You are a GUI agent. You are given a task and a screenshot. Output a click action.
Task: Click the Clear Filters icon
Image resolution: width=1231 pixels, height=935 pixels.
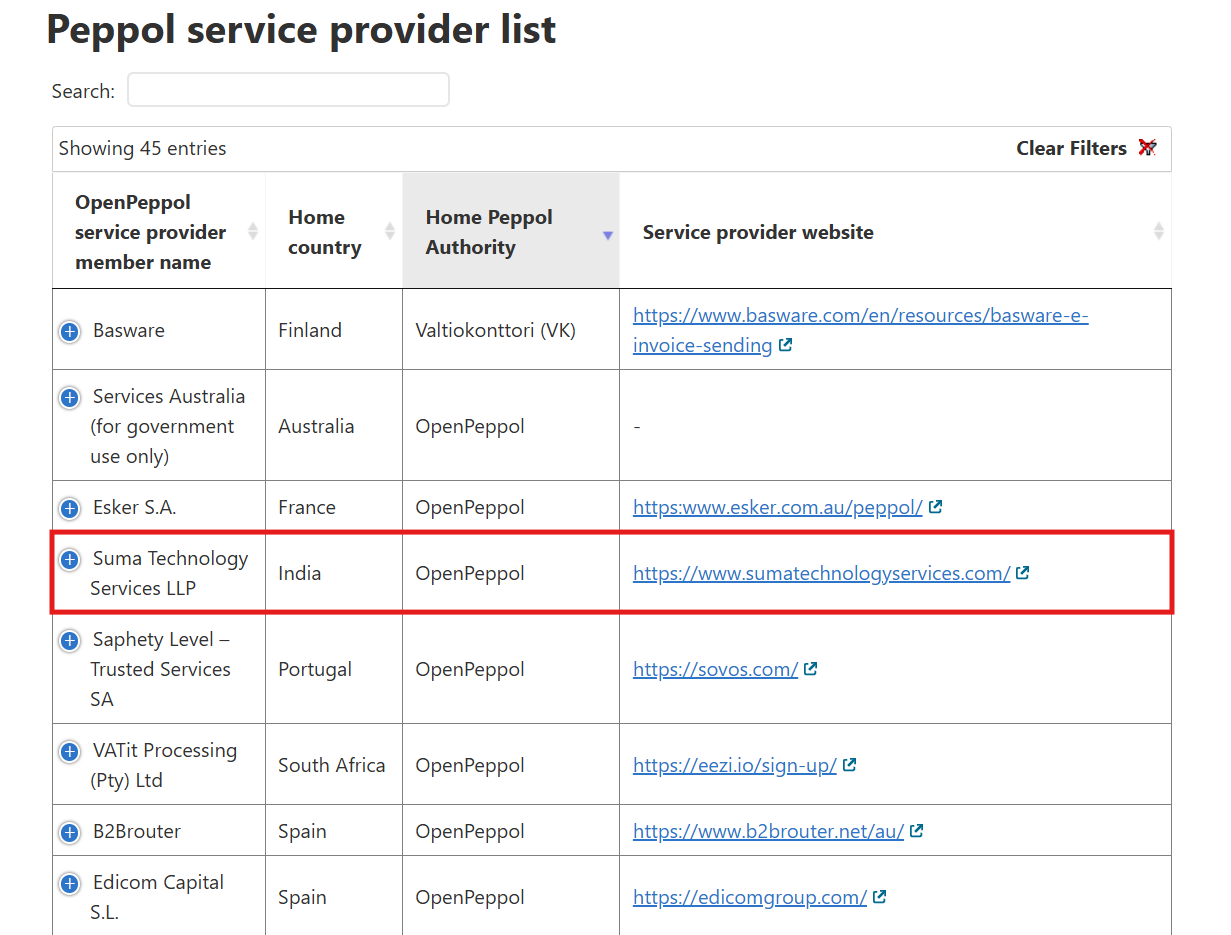point(1147,148)
